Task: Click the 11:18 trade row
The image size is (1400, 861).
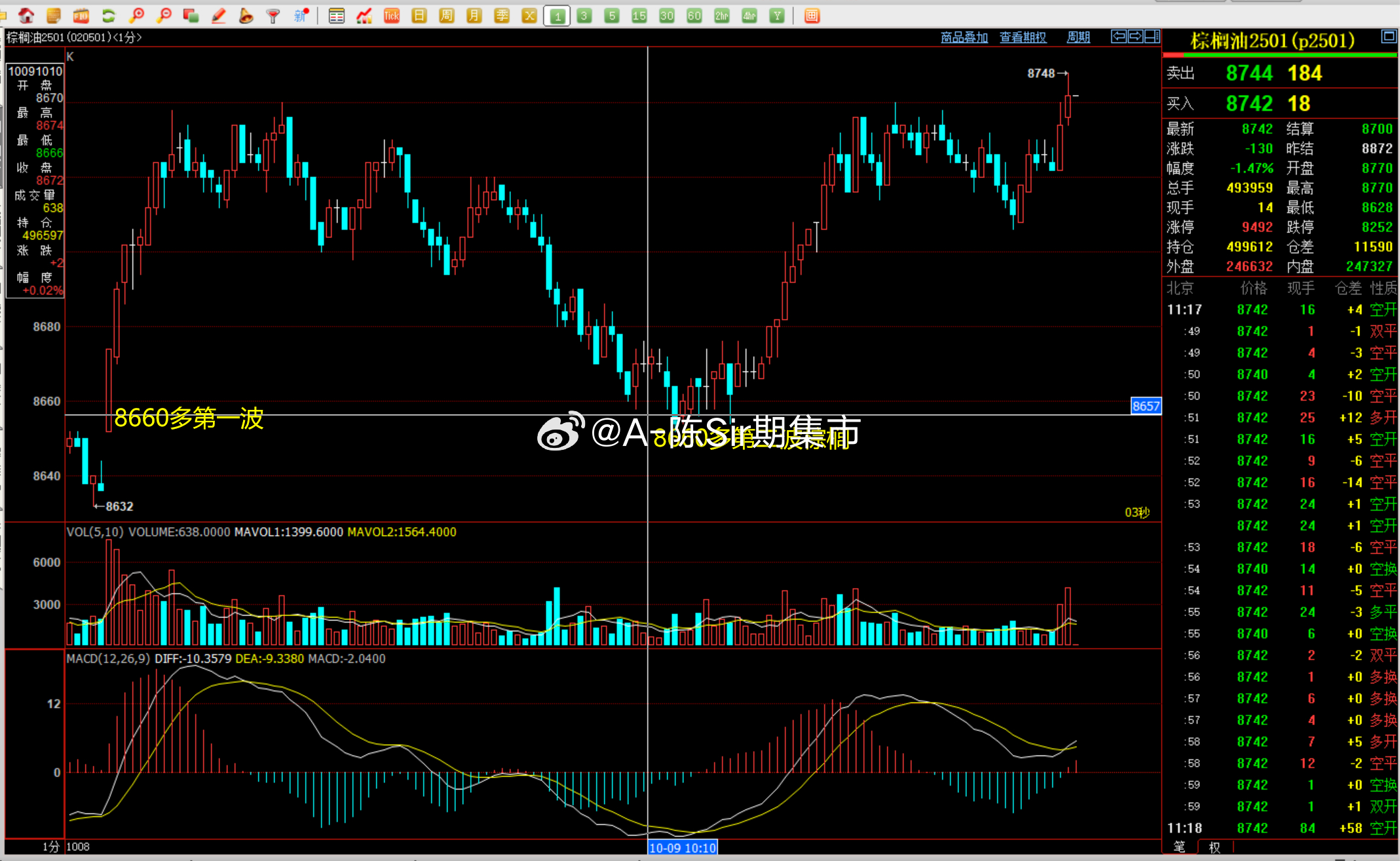Action: (x=1281, y=828)
